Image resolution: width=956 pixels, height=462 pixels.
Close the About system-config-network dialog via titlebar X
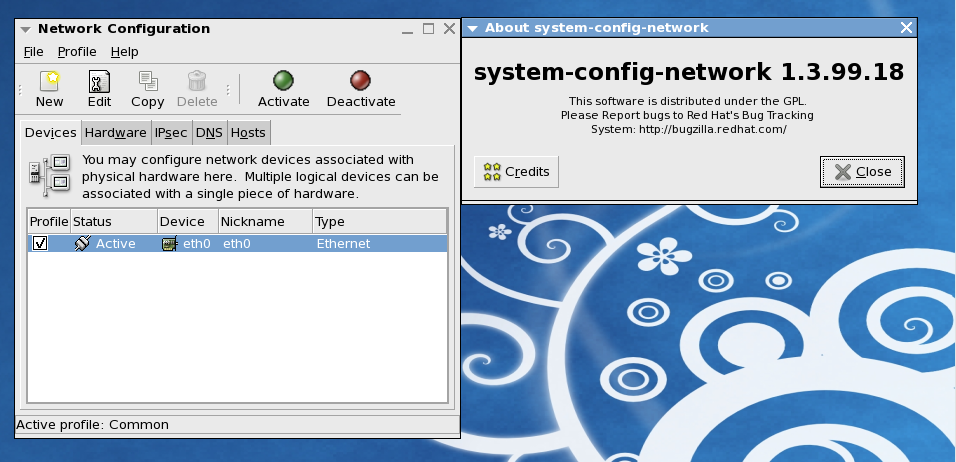click(x=906, y=28)
